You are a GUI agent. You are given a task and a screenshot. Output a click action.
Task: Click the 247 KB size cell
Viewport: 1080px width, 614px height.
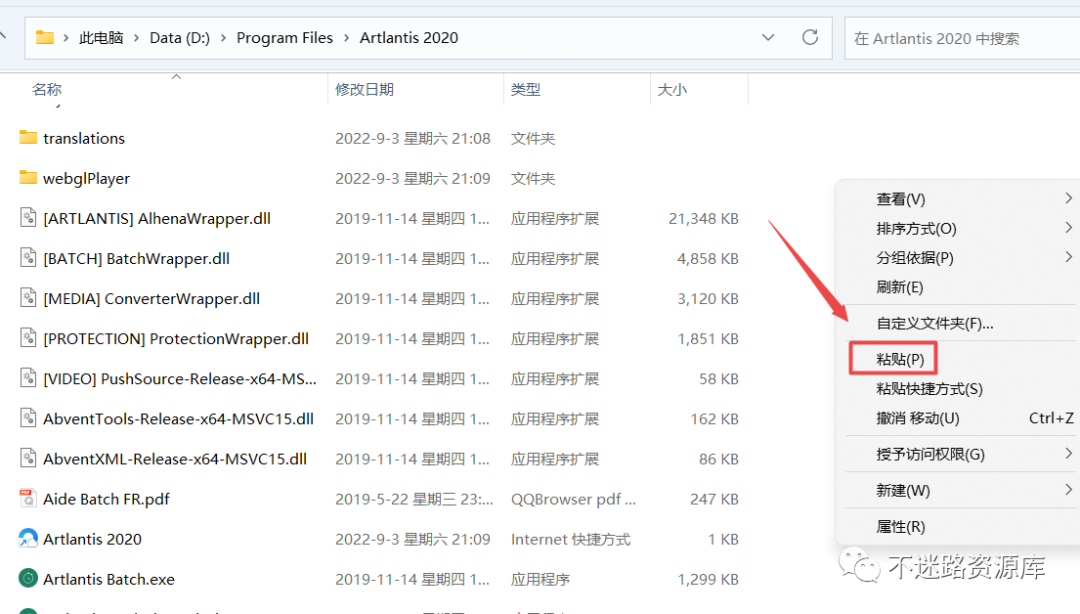coord(714,499)
